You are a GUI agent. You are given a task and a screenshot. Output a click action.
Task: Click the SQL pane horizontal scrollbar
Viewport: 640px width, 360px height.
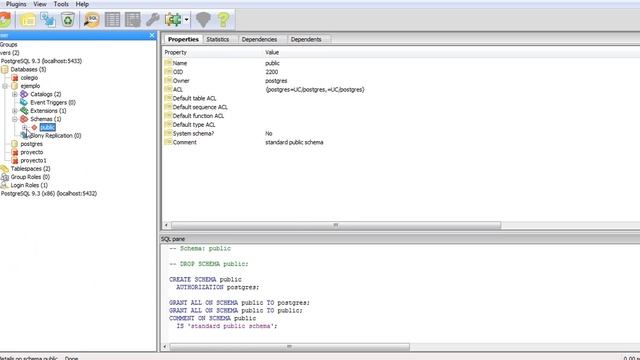[x=289, y=347]
